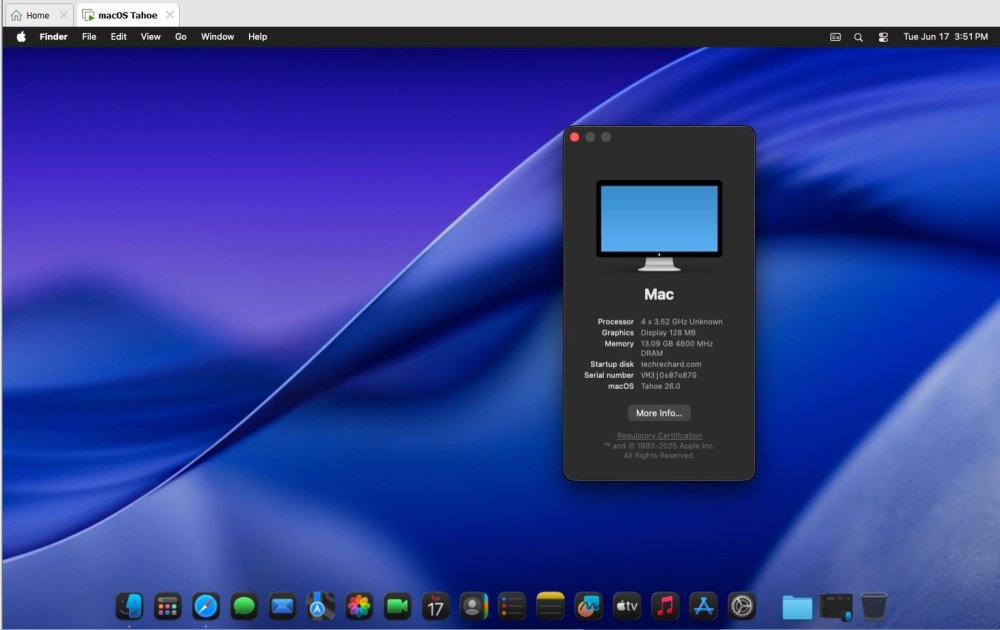The image size is (1000, 630).
Task: Click the serial number VM3j0s07o87G
Action: point(668,375)
